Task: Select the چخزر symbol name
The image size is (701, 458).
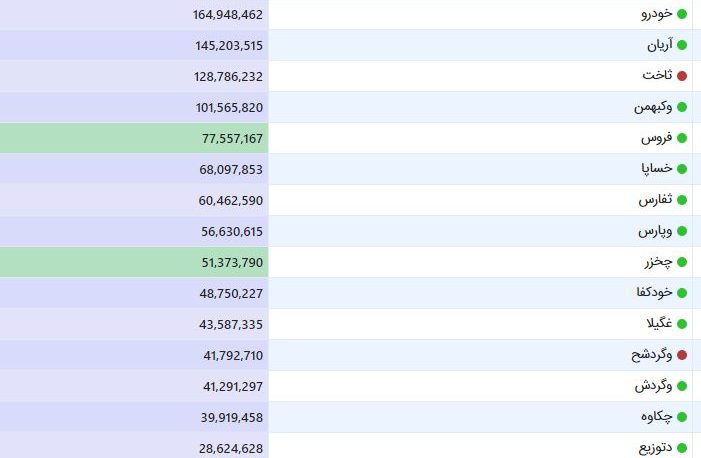Action: tap(658, 262)
